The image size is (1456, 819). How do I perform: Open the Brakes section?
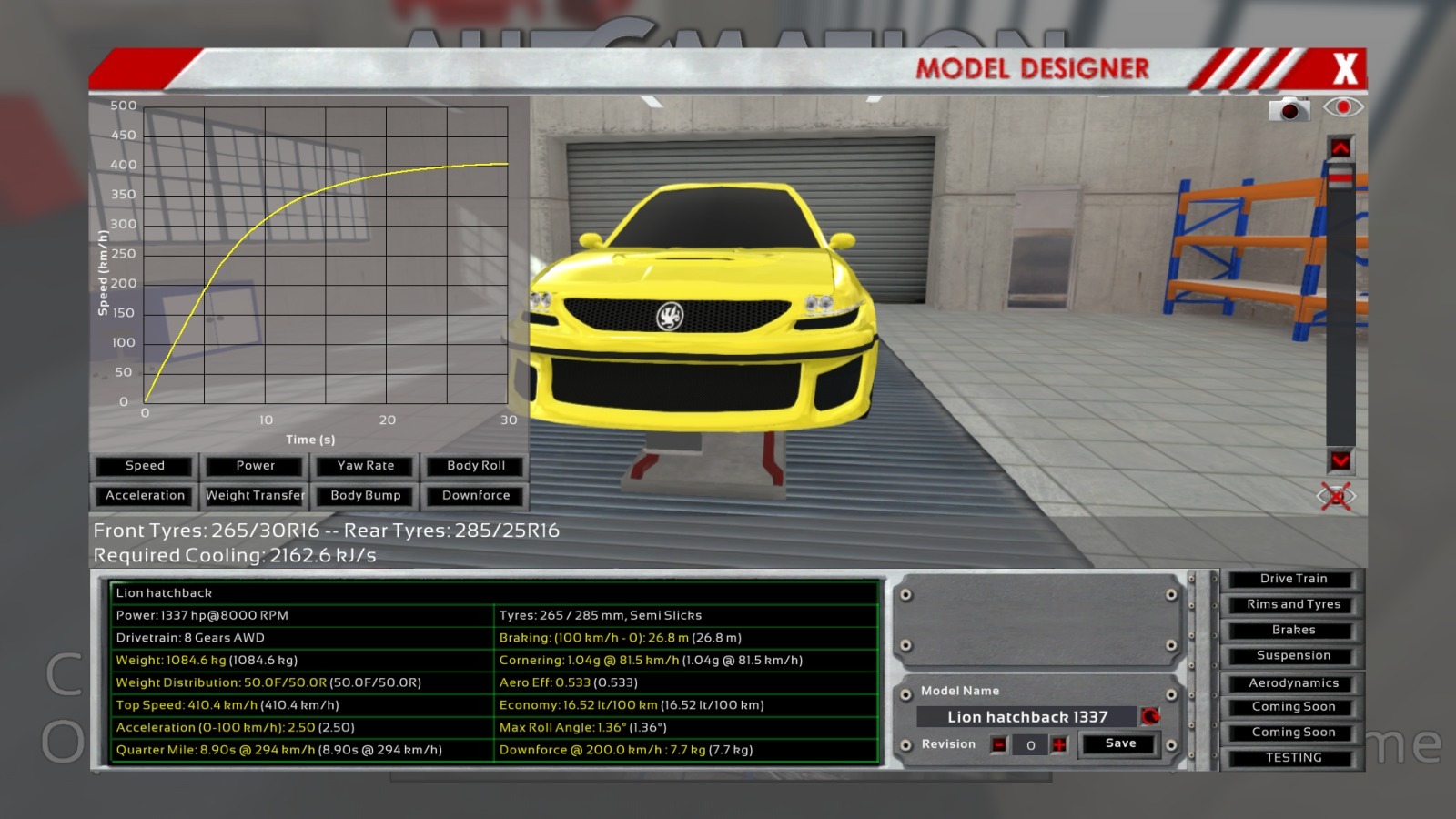1293,630
